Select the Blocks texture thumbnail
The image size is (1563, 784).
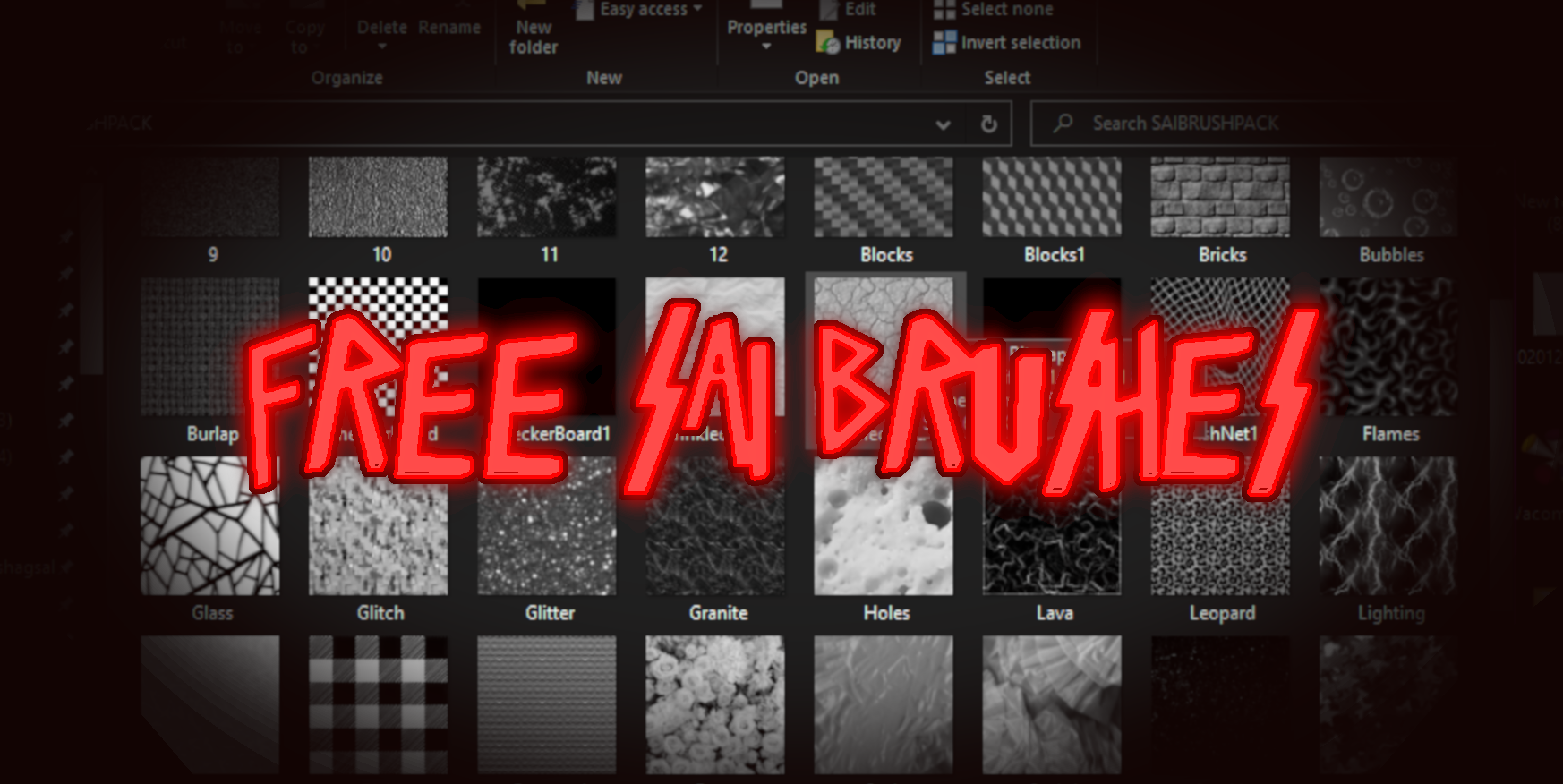(x=883, y=197)
